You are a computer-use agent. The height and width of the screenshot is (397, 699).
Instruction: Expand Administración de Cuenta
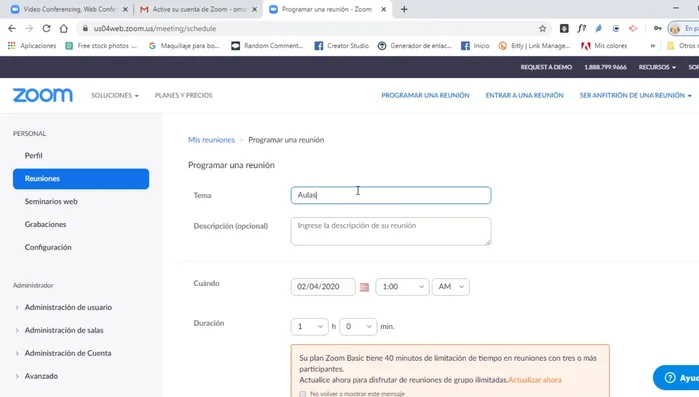pyautogui.click(x=68, y=353)
